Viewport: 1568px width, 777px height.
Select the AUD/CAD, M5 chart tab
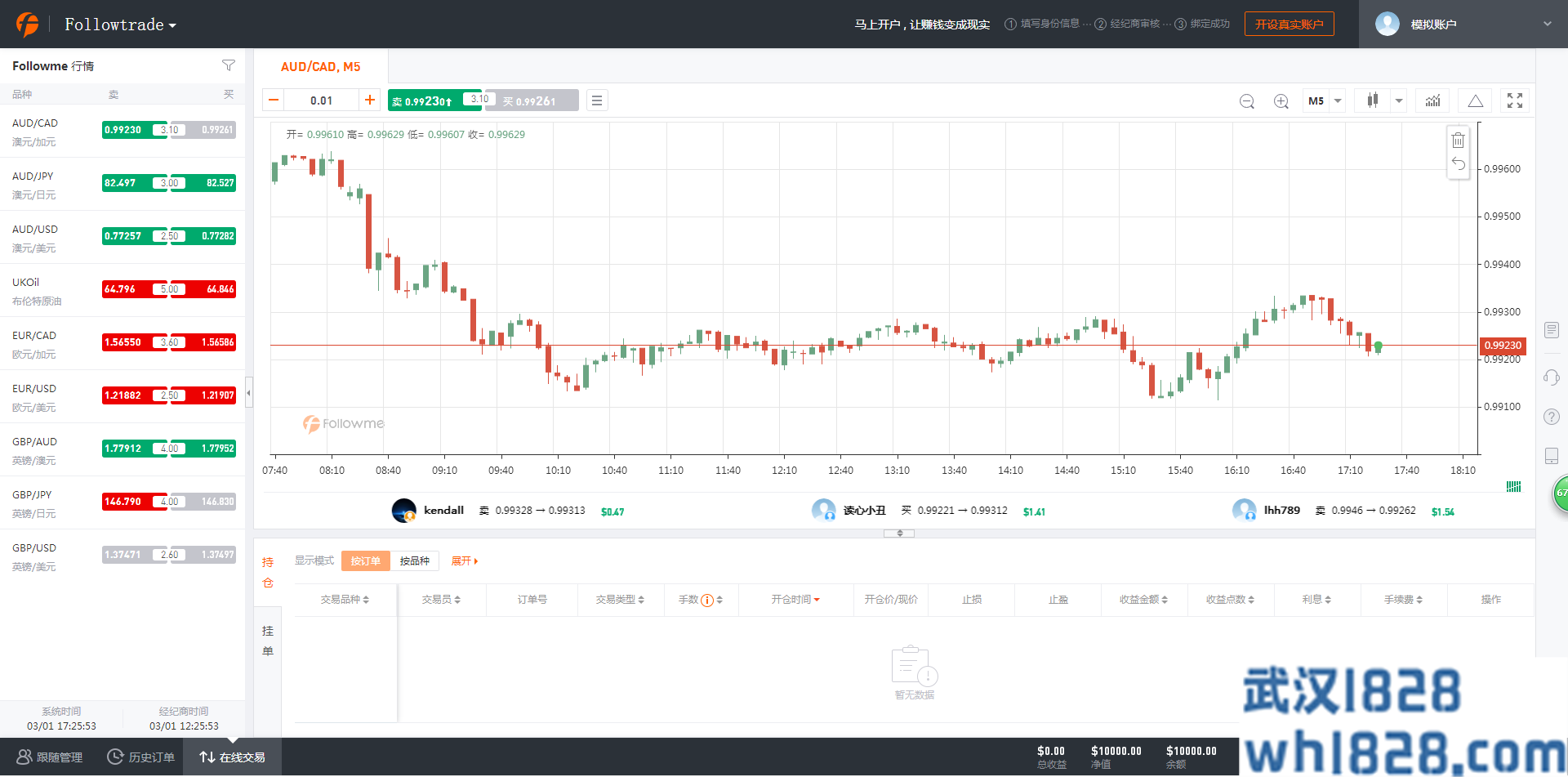320,66
